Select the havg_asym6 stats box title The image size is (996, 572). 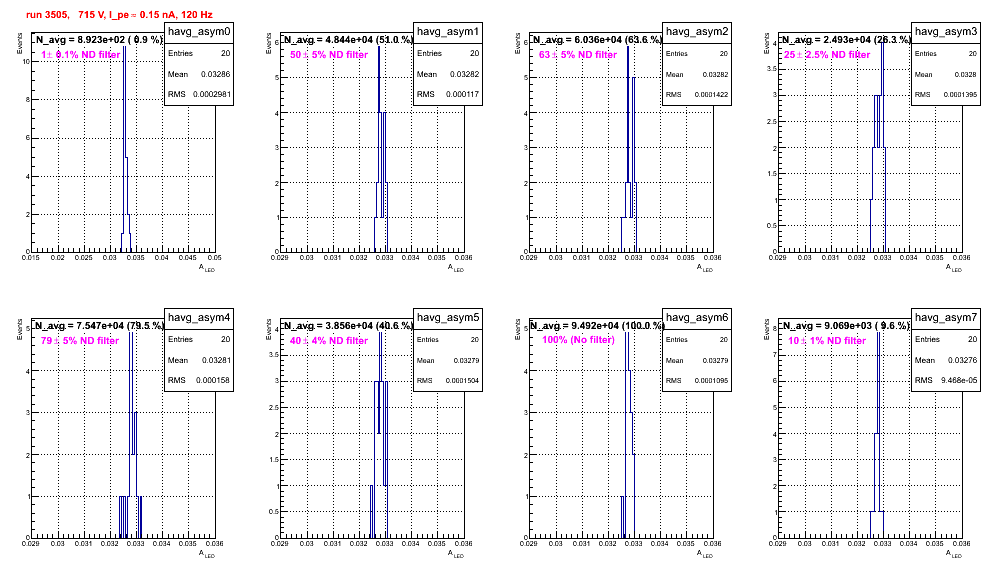click(x=697, y=318)
